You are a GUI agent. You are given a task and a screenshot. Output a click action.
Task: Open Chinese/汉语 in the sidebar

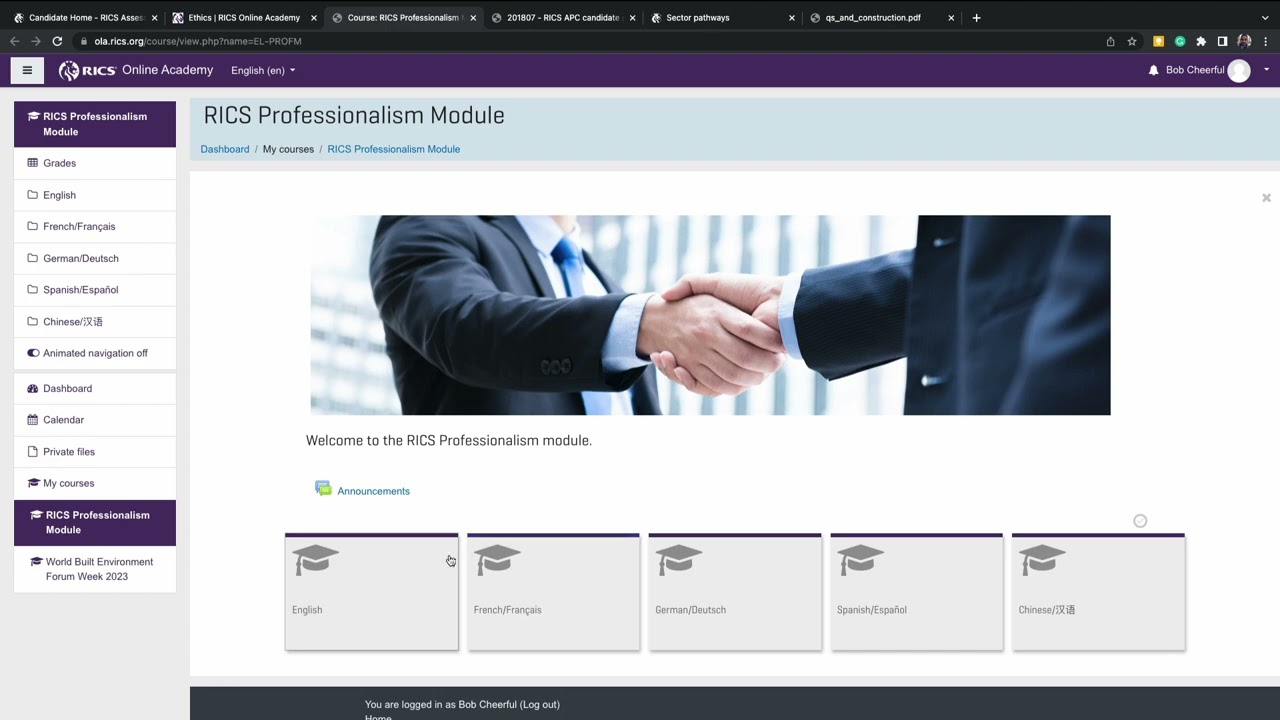tap(95, 321)
